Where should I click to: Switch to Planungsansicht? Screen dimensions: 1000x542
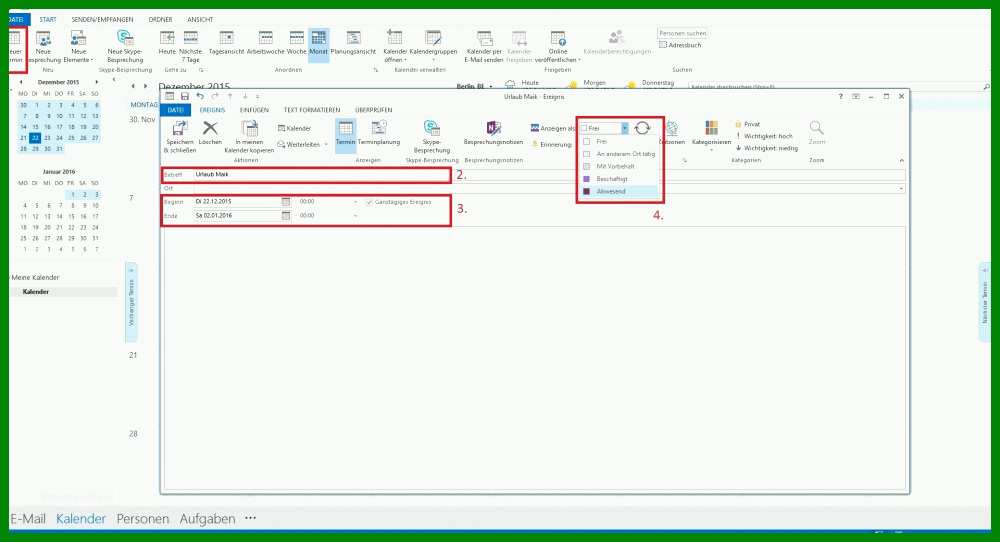(353, 43)
